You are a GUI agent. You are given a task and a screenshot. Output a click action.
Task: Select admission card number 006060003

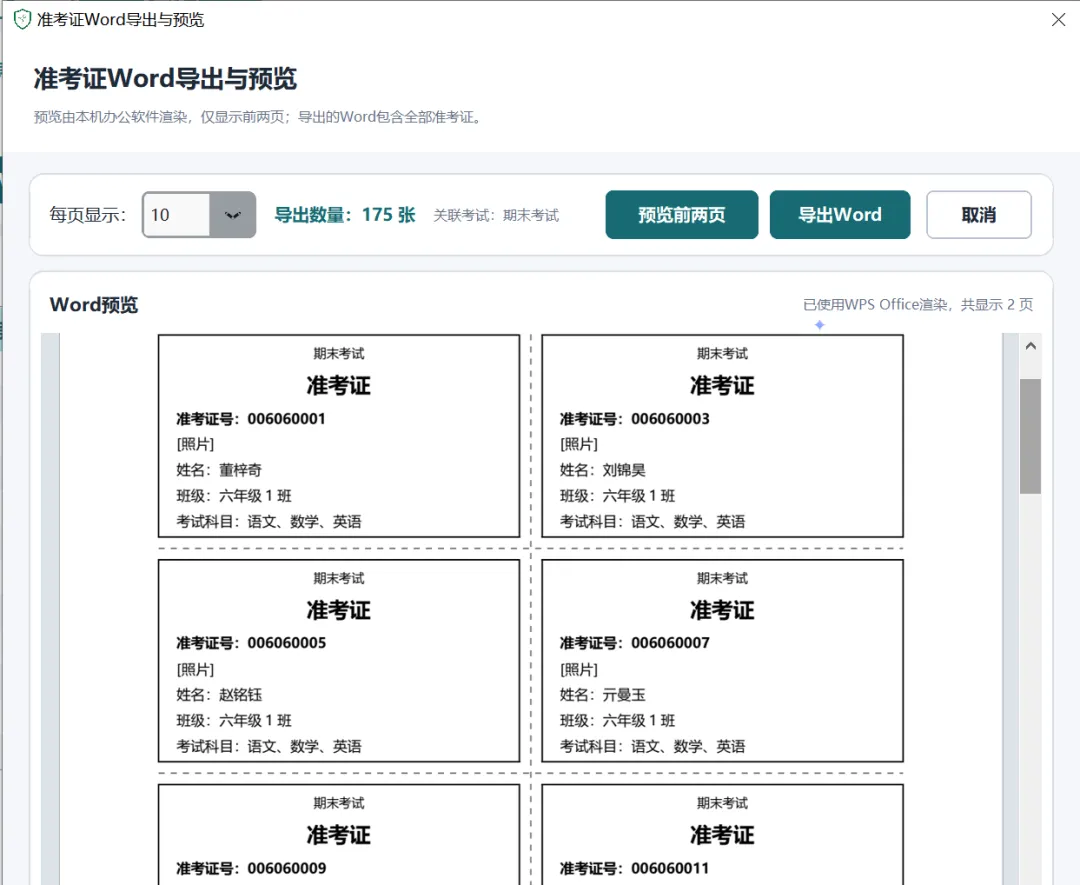pos(634,419)
